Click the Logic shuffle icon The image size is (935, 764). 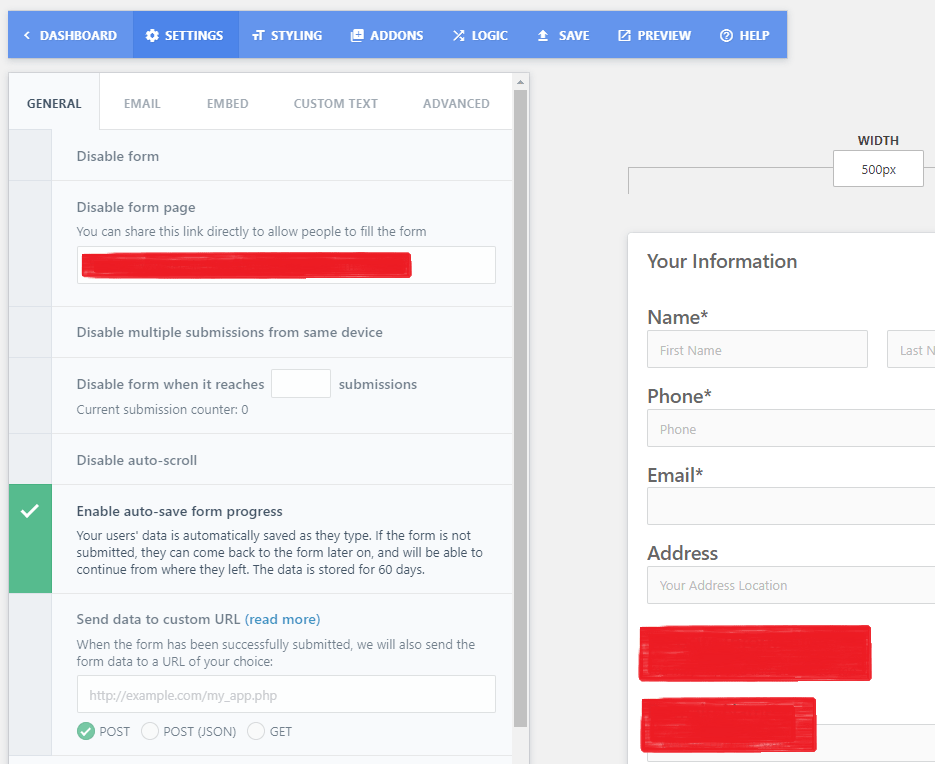tap(458, 36)
